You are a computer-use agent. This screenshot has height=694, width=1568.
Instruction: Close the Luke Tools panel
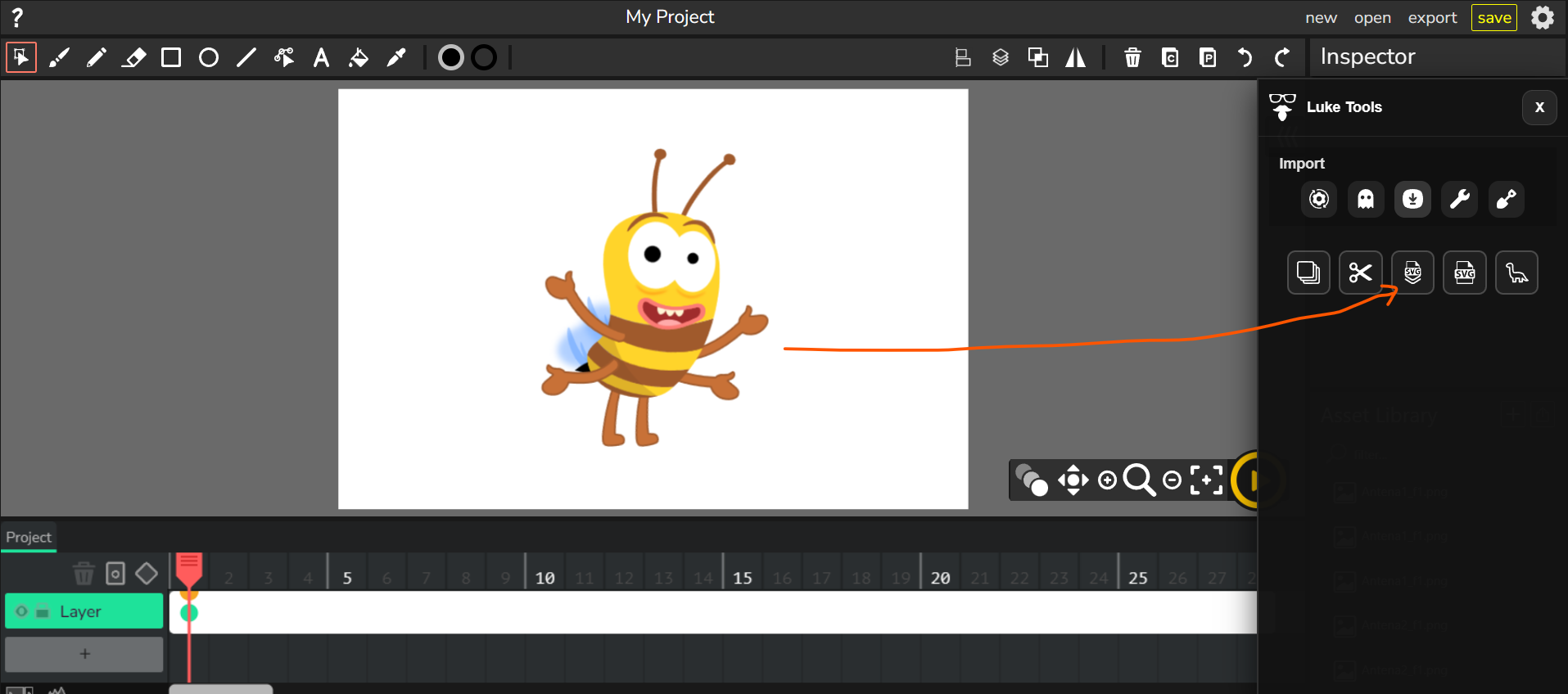1539,107
